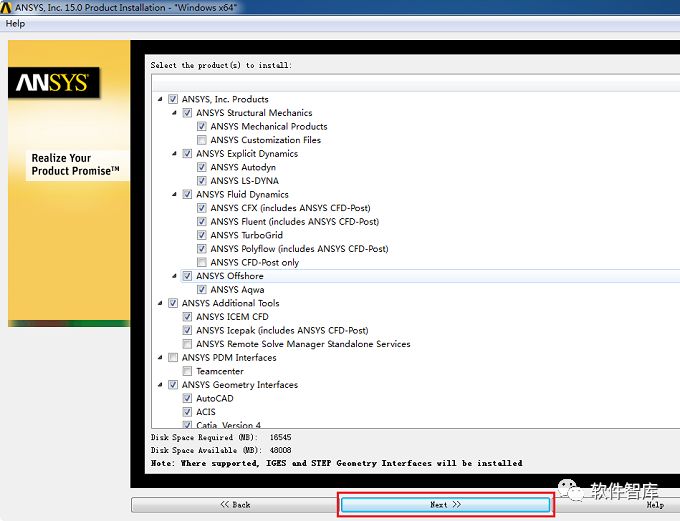Collapse the ANSYS Explicit Dynamics node
This screenshot has height=521, width=680.
click(174, 154)
